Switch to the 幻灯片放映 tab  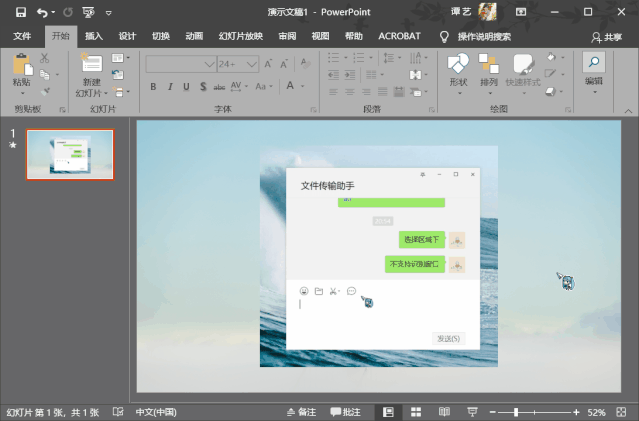(x=240, y=36)
